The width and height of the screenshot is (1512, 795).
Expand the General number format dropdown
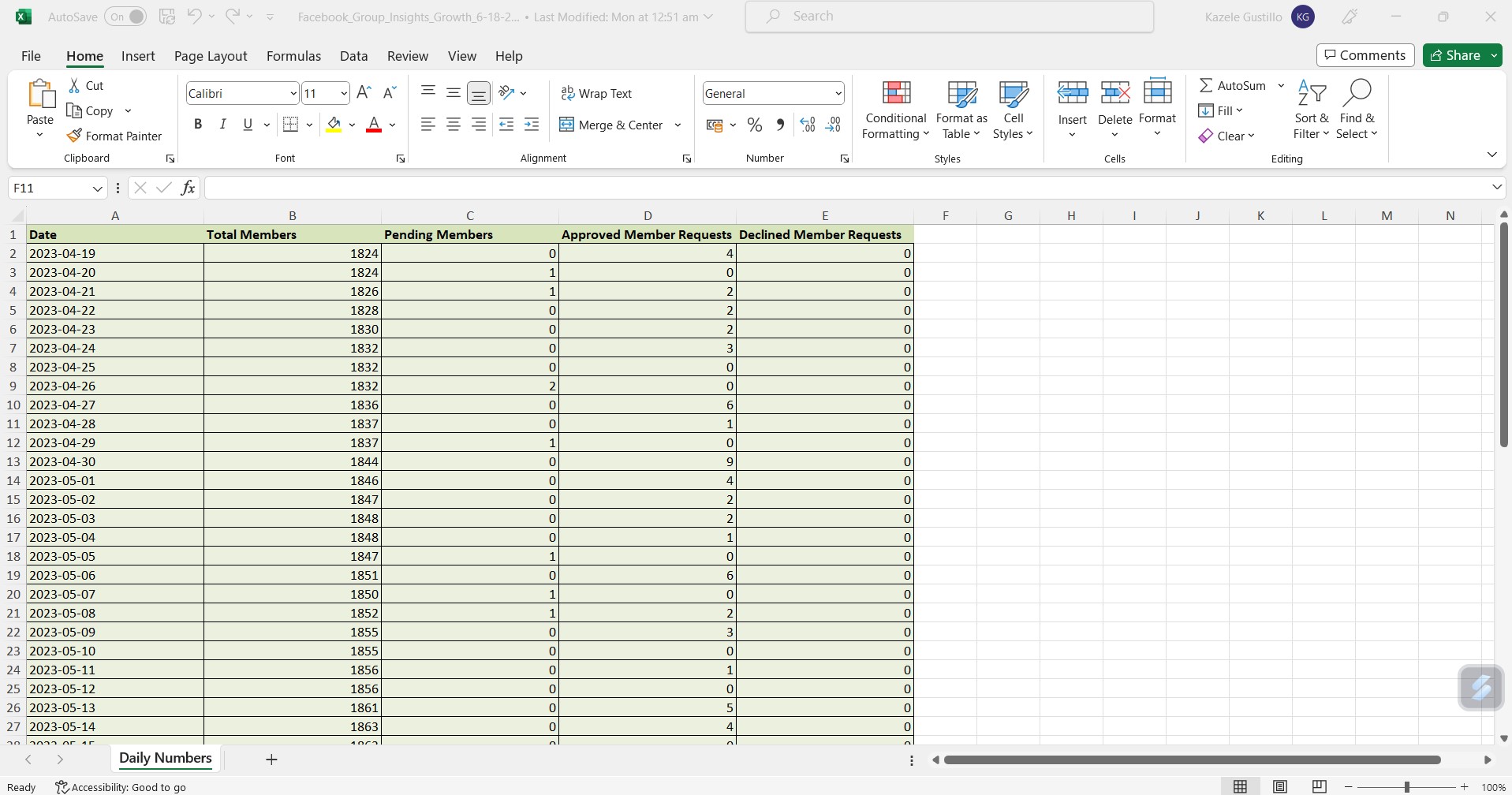click(x=838, y=93)
